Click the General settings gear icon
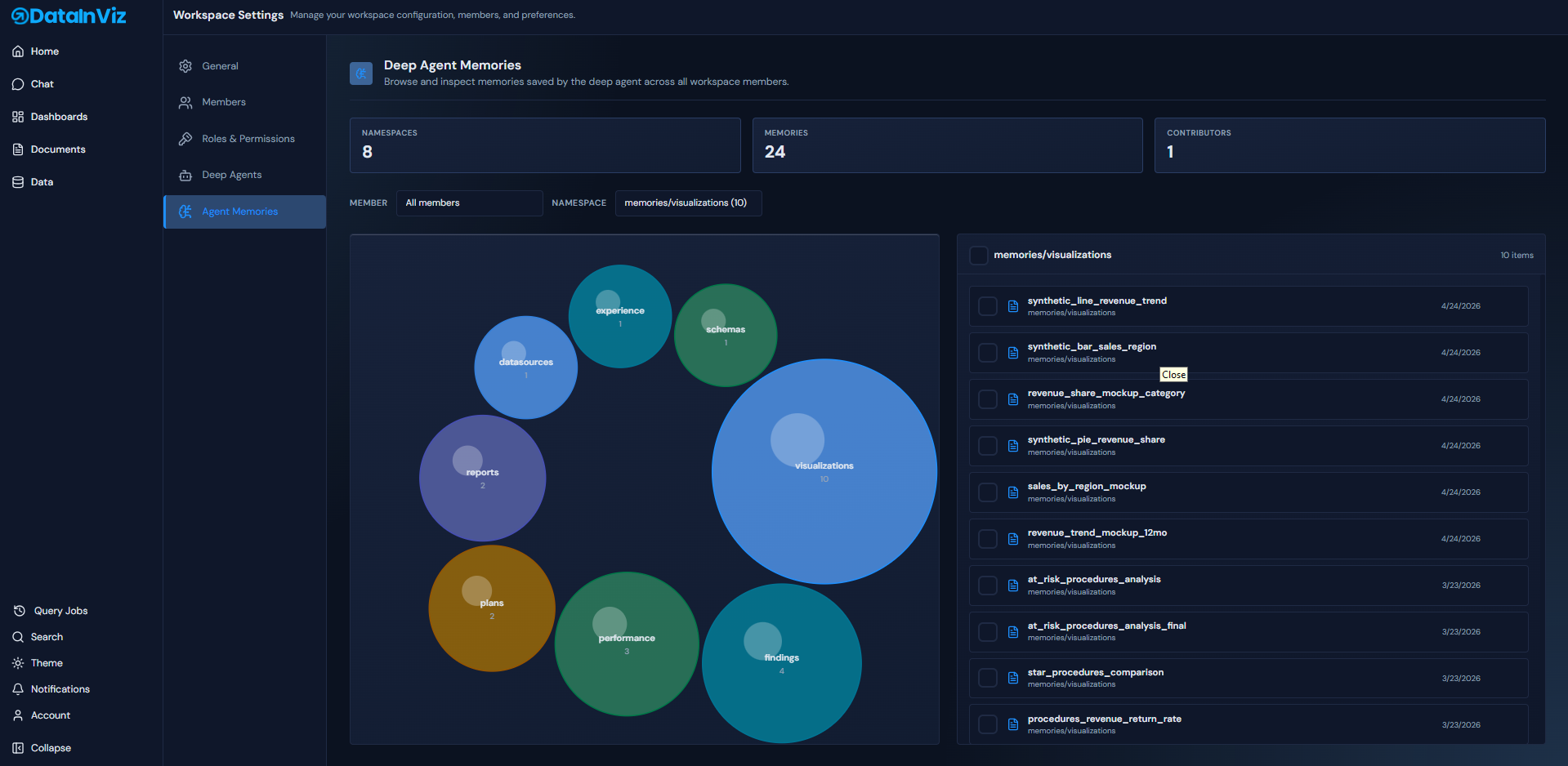This screenshot has width=1568, height=766. click(185, 66)
